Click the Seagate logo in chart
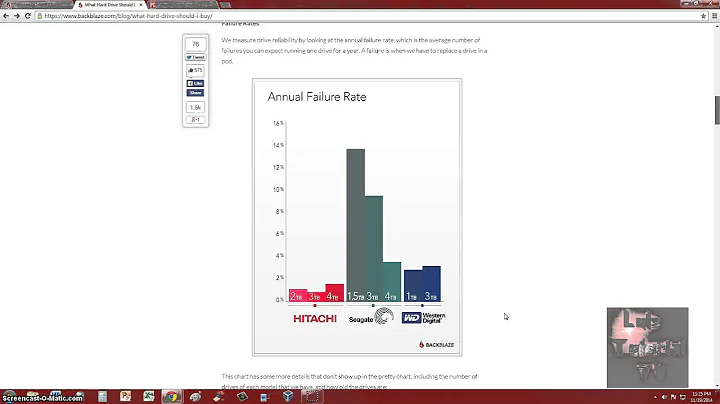This screenshot has height=404, width=720. point(371,317)
